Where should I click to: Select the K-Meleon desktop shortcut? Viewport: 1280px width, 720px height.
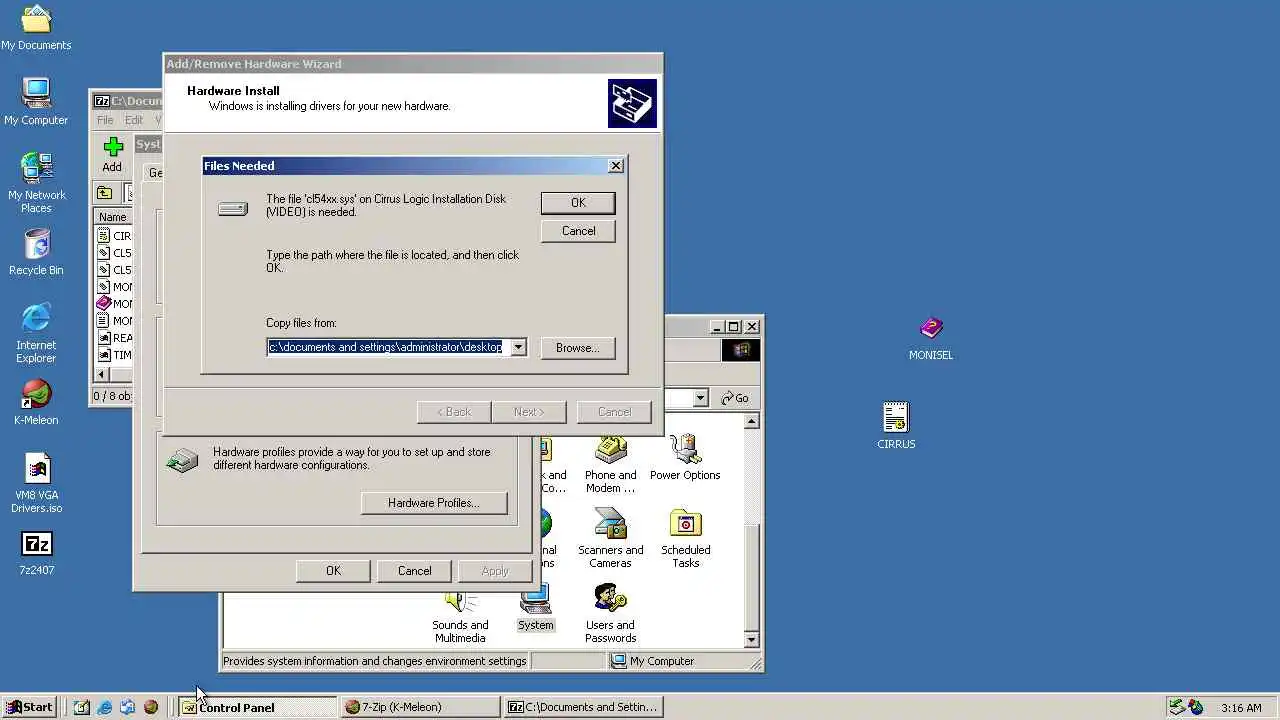(36, 402)
